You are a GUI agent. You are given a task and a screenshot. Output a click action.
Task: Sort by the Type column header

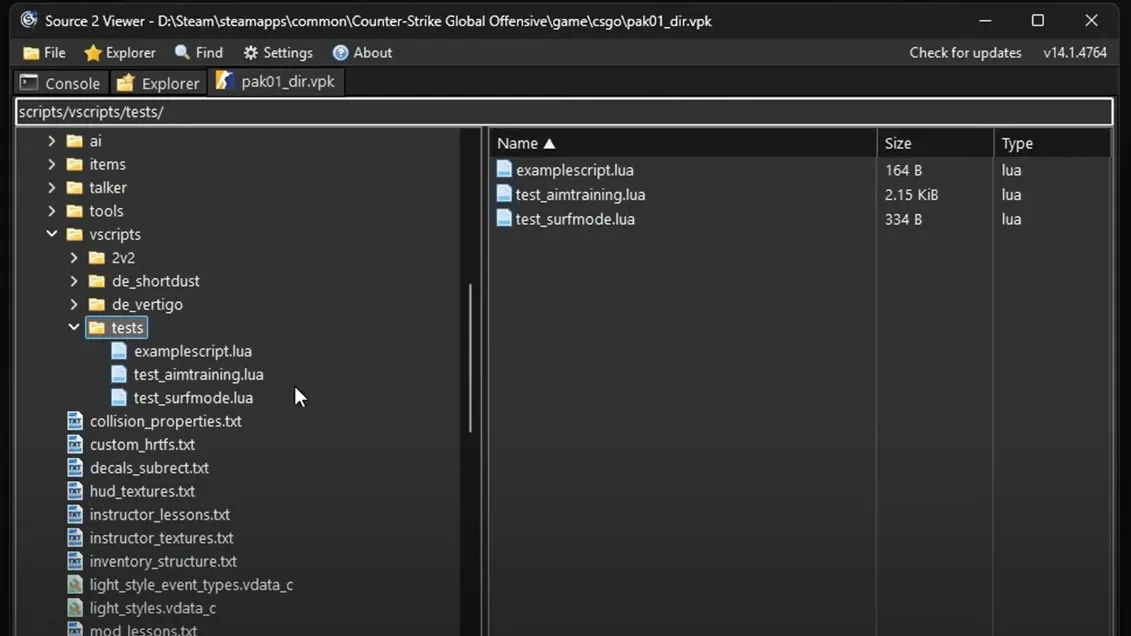click(x=1052, y=143)
